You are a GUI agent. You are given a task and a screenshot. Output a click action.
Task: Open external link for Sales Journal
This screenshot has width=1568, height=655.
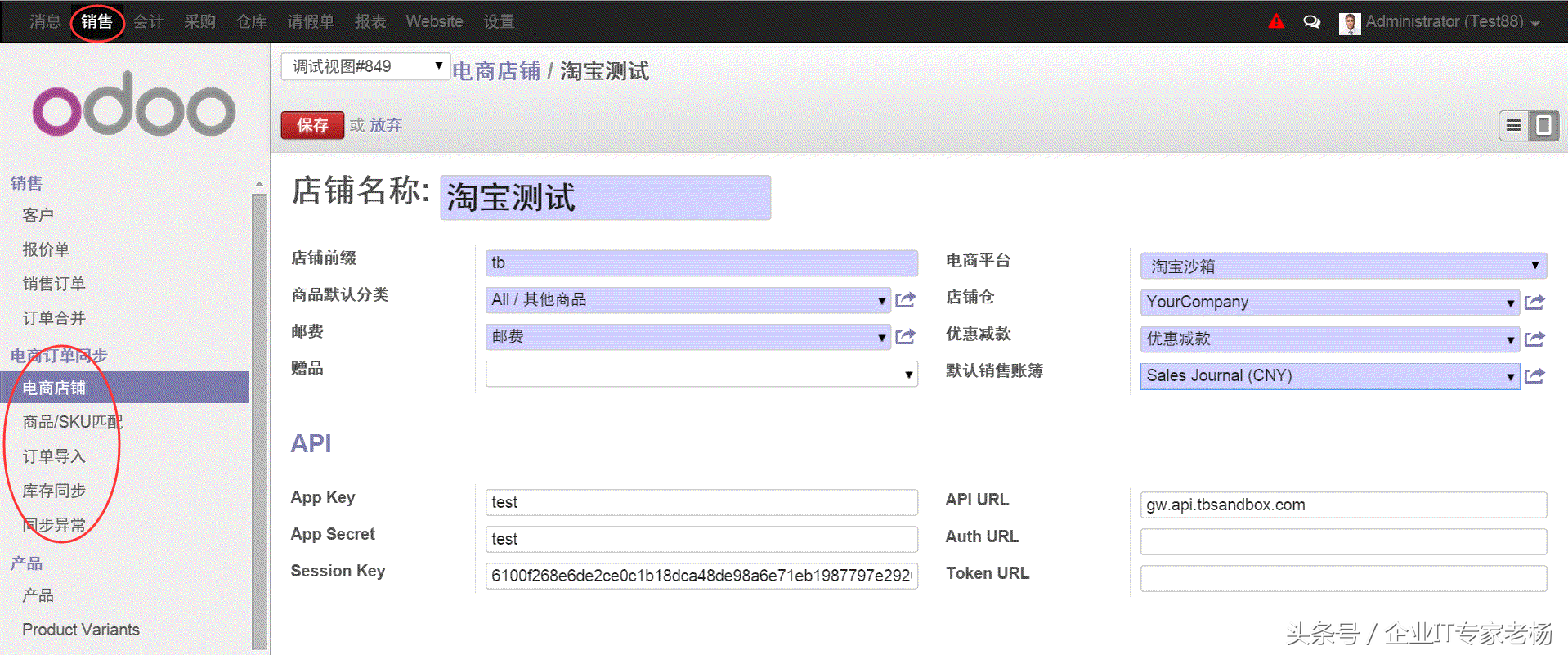[1534, 376]
